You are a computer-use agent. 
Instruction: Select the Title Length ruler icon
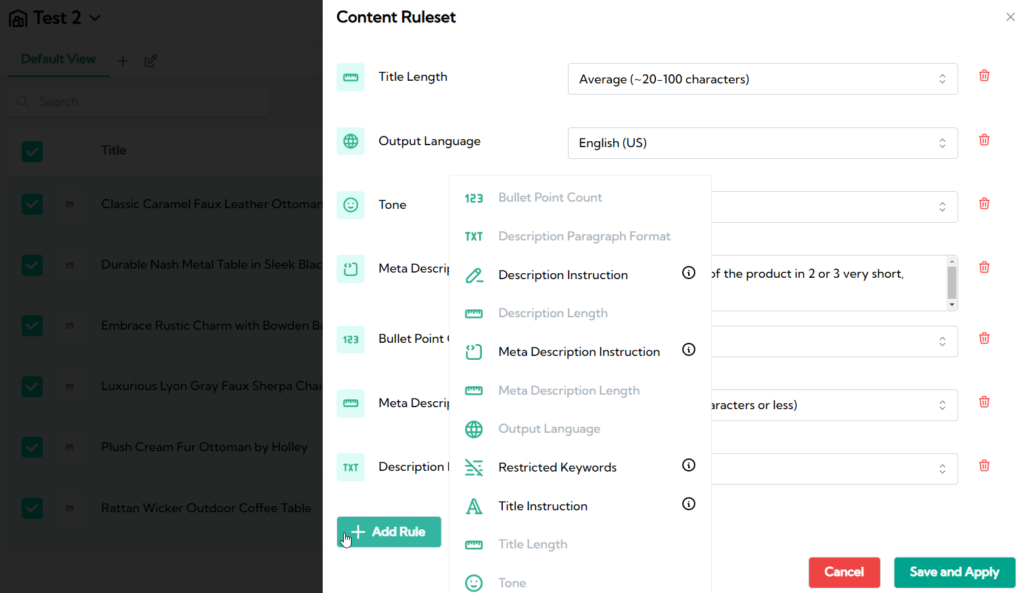point(351,76)
